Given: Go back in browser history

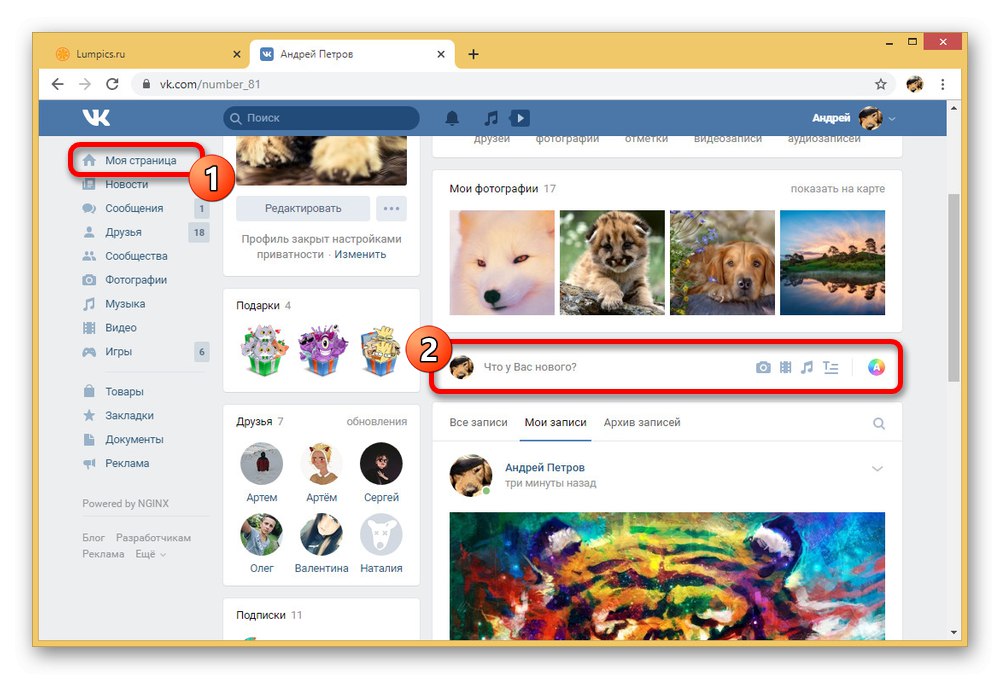Looking at the screenshot, I should pos(57,84).
